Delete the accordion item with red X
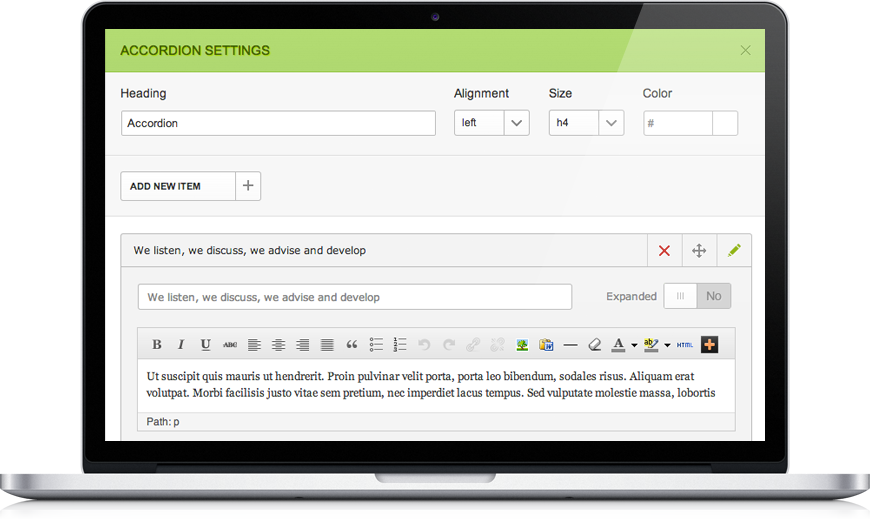 pos(664,250)
